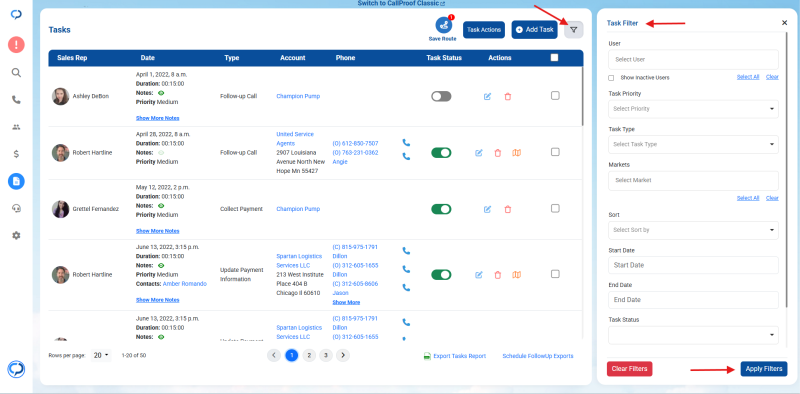The height and width of the screenshot is (394, 800).
Task: Check the Show Inactive Users checkbox
Action: tap(611, 78)
